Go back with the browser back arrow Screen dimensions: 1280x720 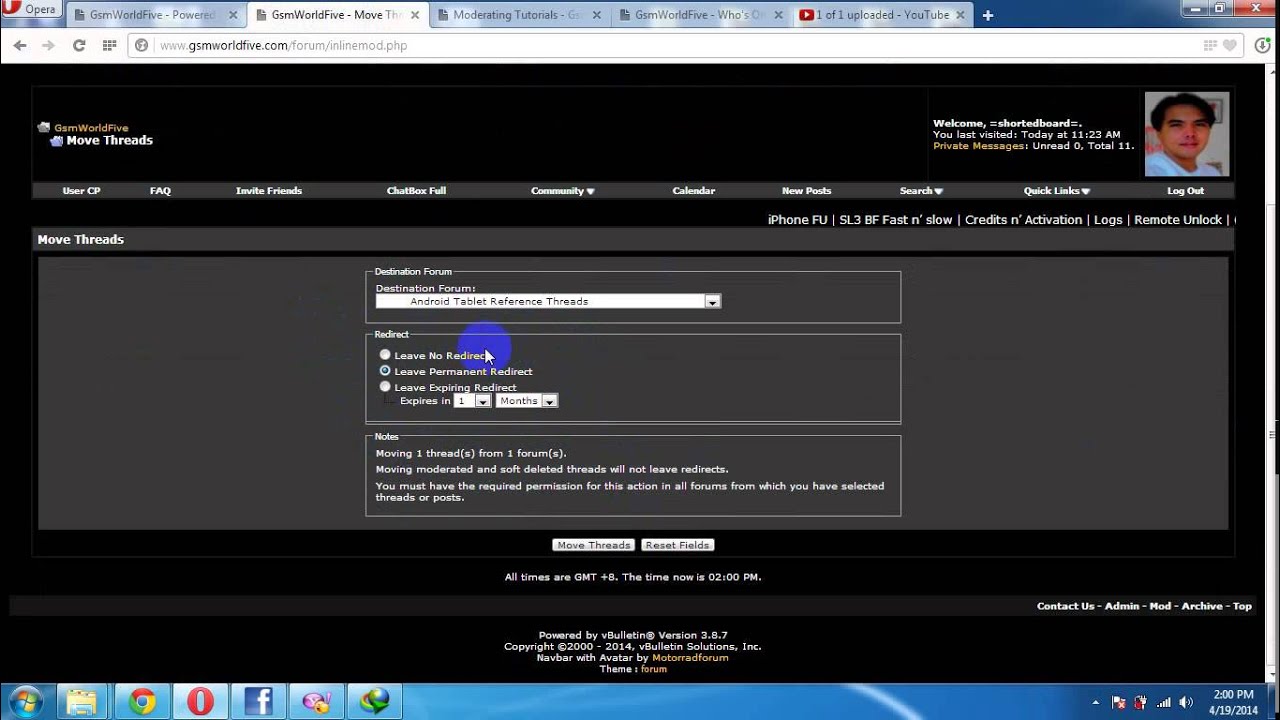(x=20, y=45)
